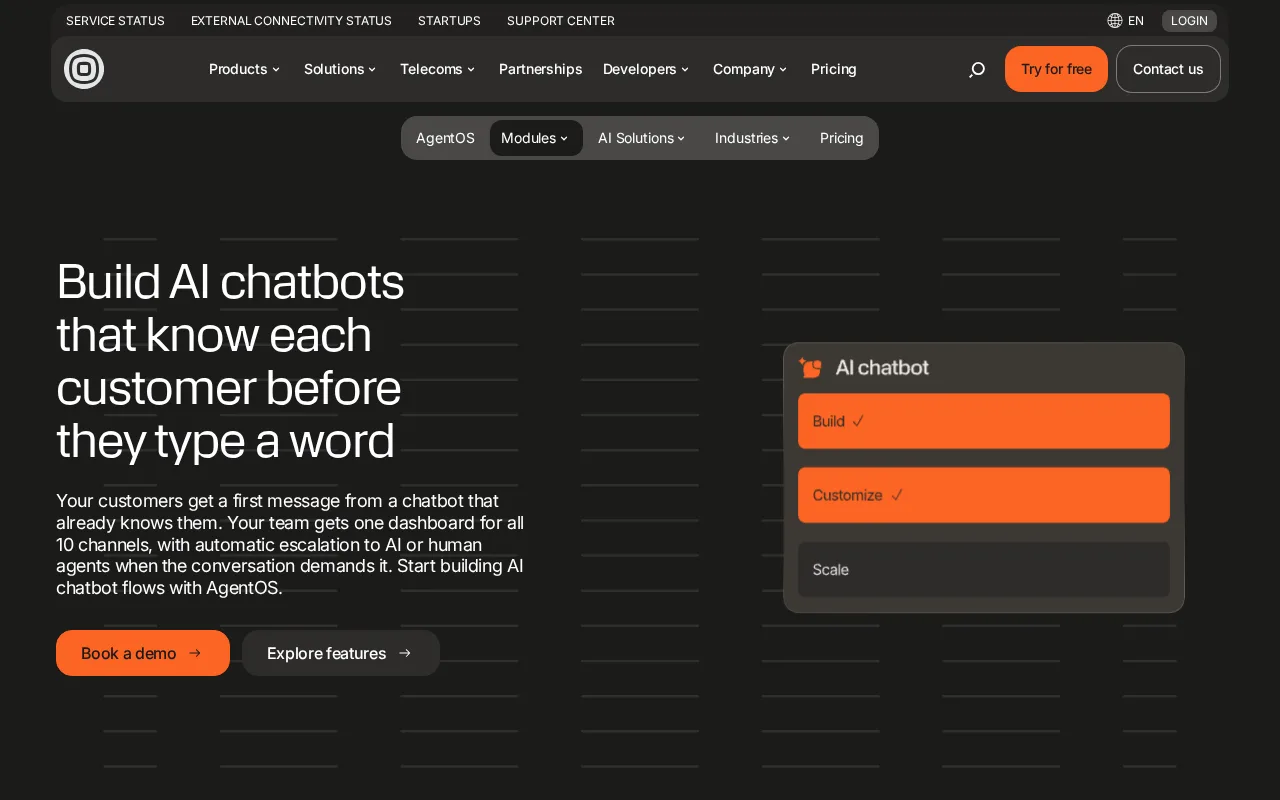1280x800 pixels.
Task: Expand the Products menu
Action: click(x=244, y=69)
